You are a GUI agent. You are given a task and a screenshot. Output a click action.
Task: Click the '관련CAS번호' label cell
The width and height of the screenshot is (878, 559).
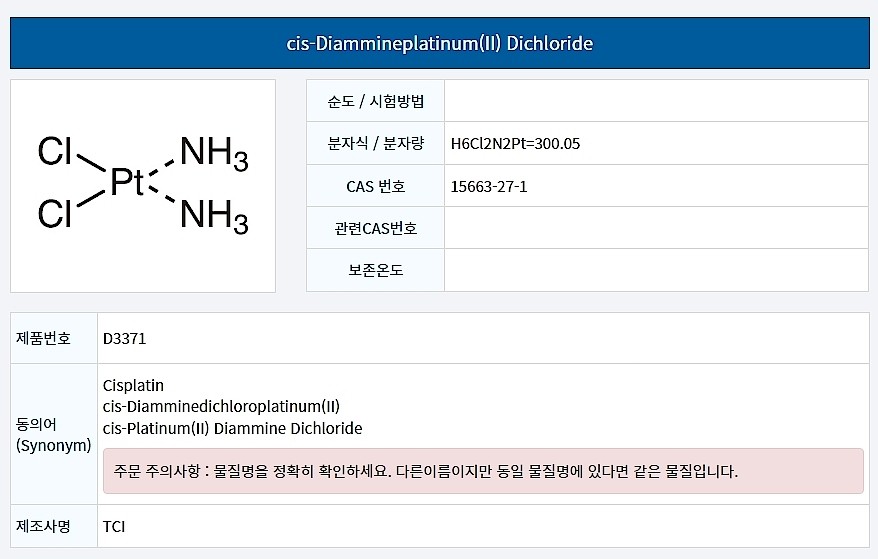376,228
